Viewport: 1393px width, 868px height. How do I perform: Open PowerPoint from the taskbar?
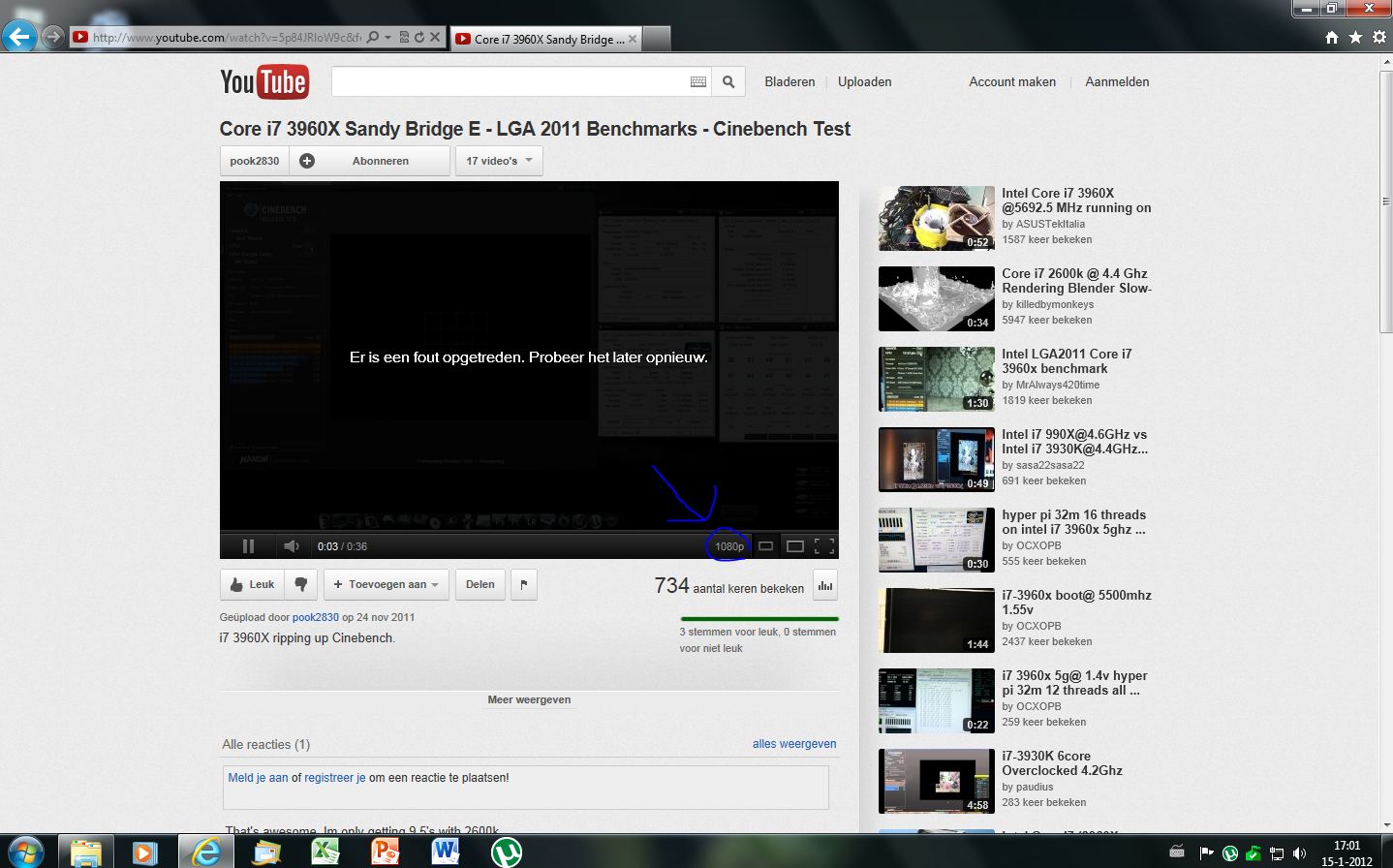pos(385,852)
